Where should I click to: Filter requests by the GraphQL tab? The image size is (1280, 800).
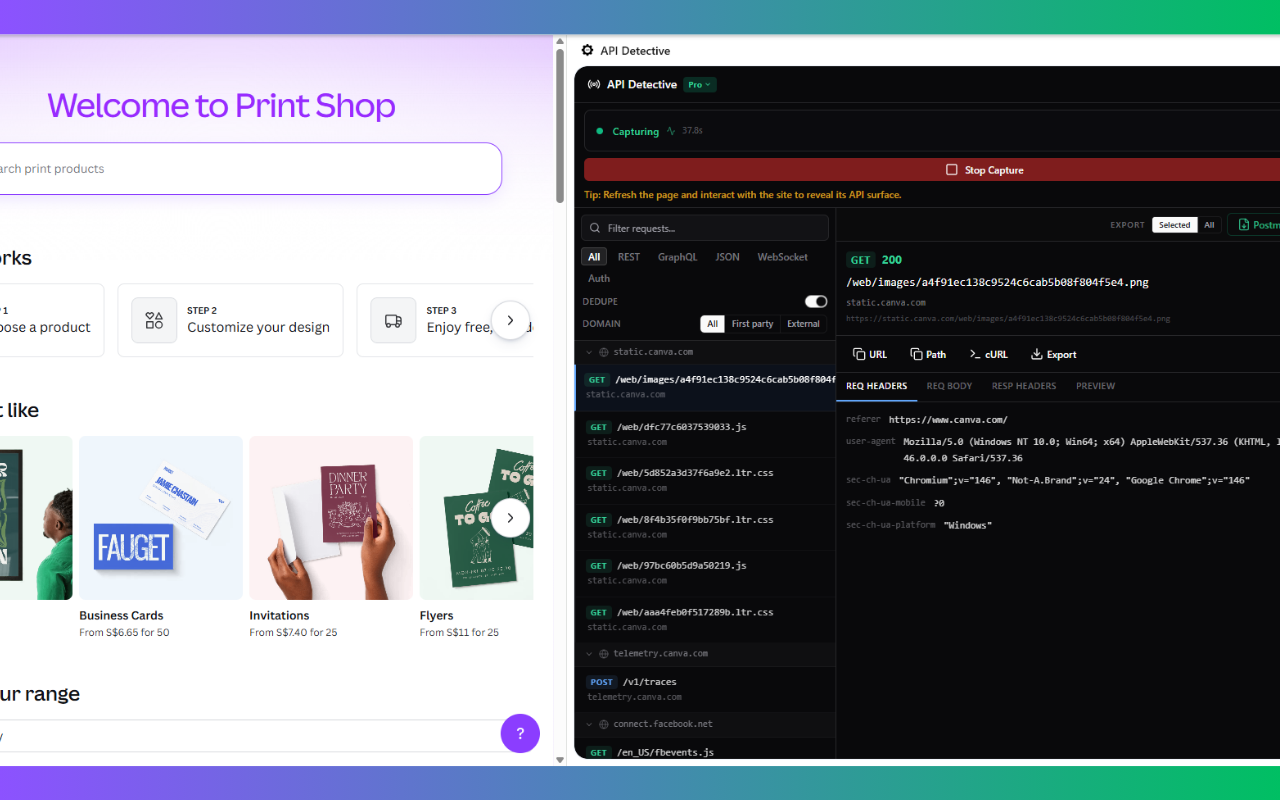click(x=677, y=257)
